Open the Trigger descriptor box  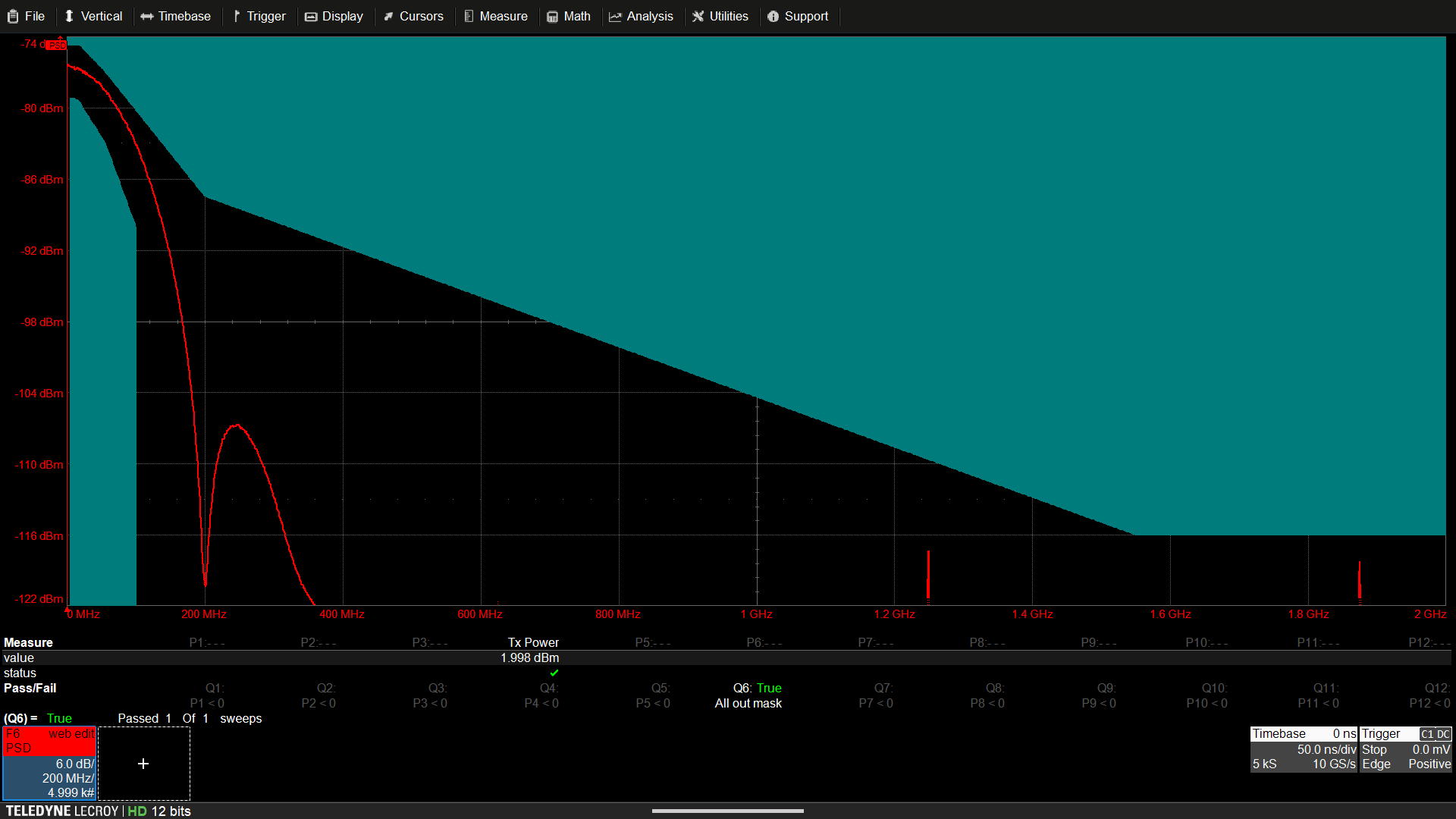pos(1405,749)
